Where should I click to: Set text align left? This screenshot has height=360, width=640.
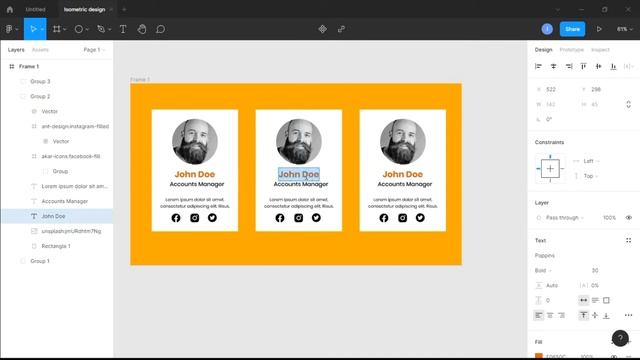coord(539,315)
